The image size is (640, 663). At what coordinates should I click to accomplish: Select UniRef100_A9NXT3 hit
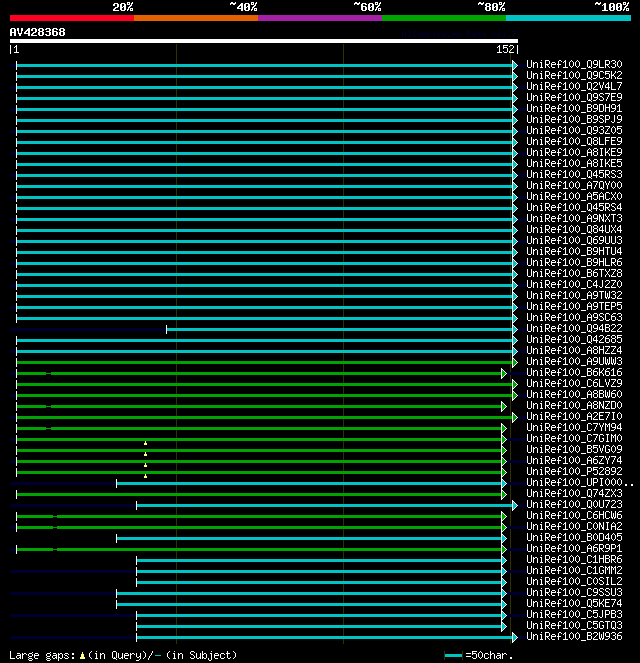point(574,219)
